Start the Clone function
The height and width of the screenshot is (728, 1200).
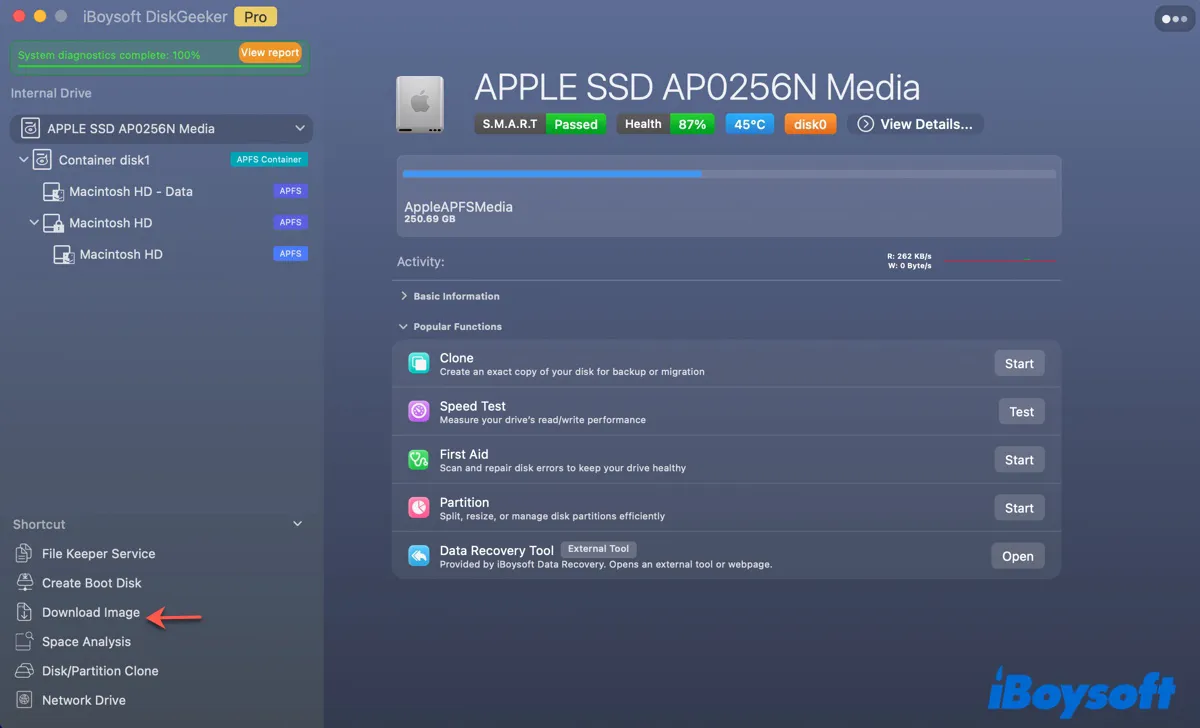1019,363
